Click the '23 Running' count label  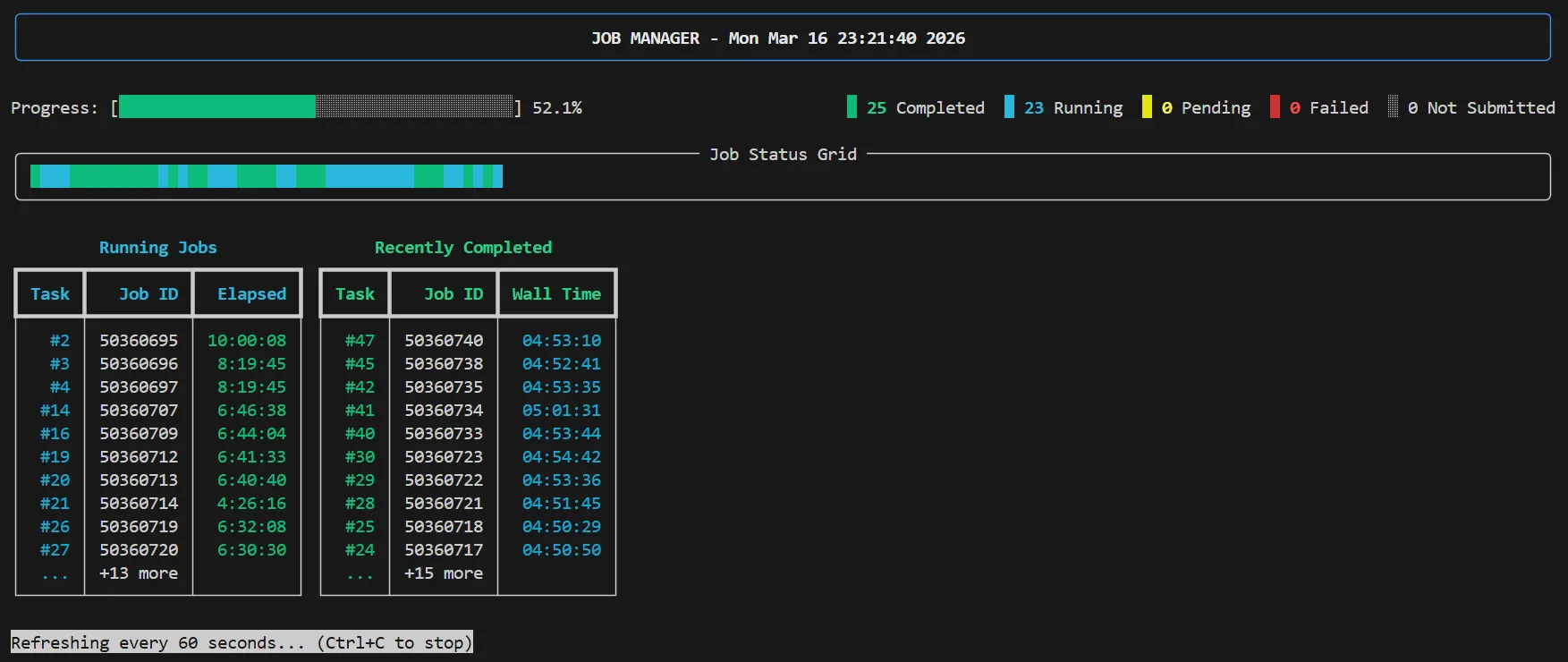pos(1073,108)
